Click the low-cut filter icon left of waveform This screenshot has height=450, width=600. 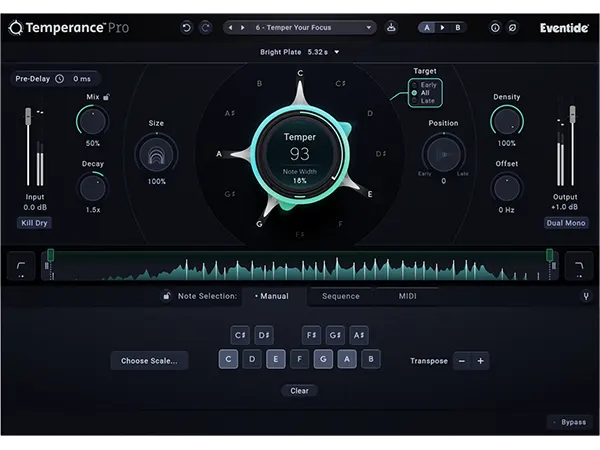pyautogui.click(x=21, y=266)
